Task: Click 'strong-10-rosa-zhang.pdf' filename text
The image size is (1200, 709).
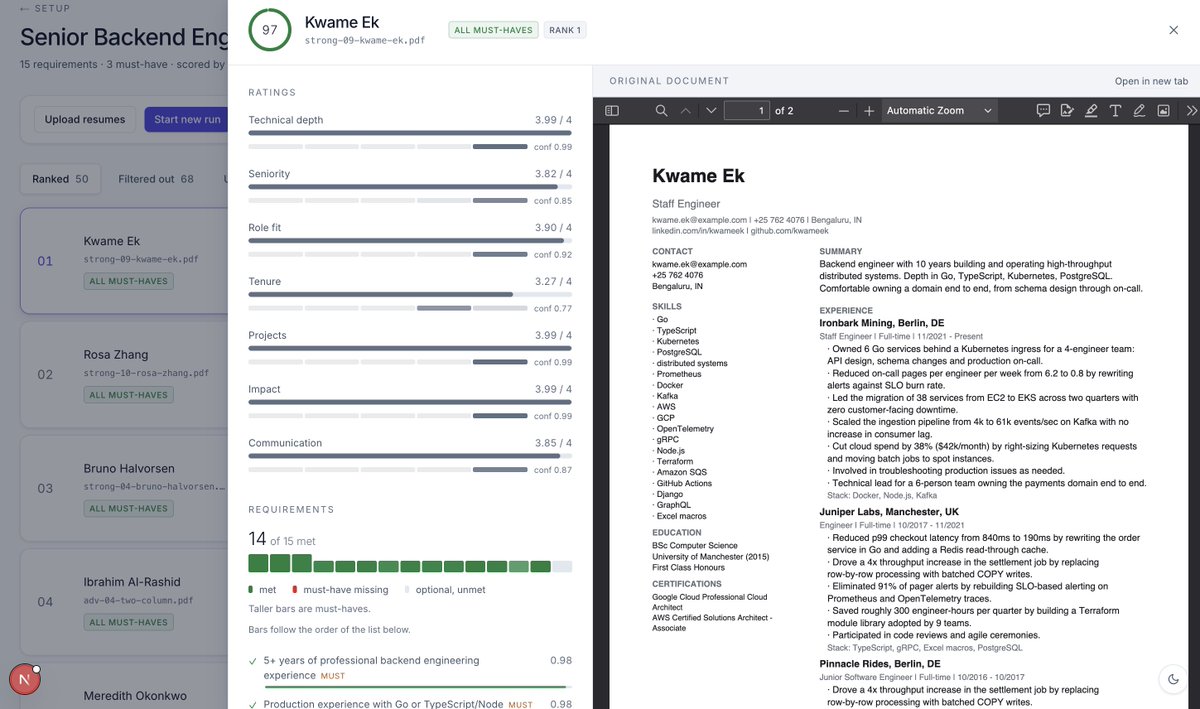Action: coord(146,373)
